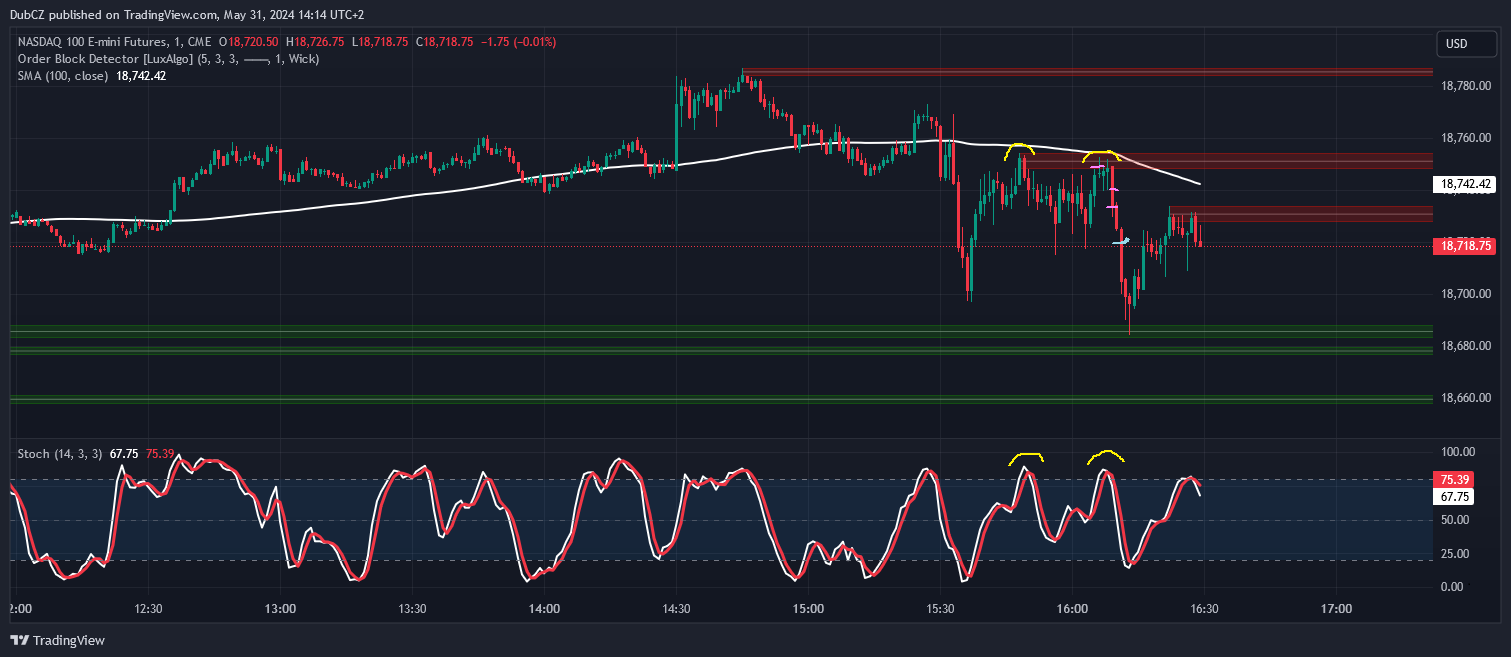Click the TradingView logo in the corner

click(x=58, y=640)
